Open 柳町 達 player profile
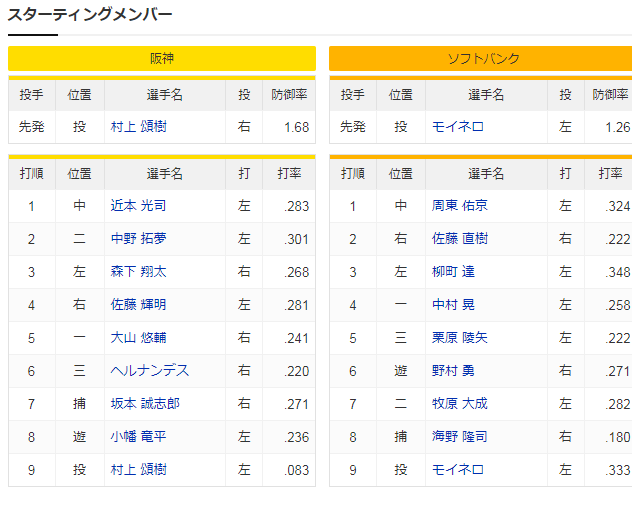The width and height of the screenshot is (632, 505). tap(453, 272)
